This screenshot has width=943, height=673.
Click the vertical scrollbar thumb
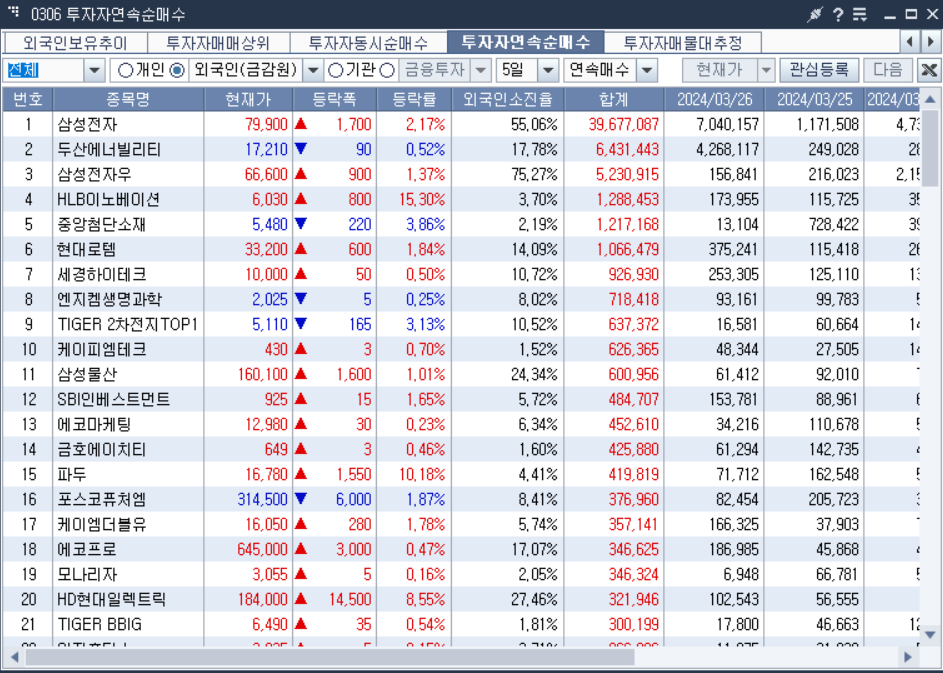coord(930,147)
